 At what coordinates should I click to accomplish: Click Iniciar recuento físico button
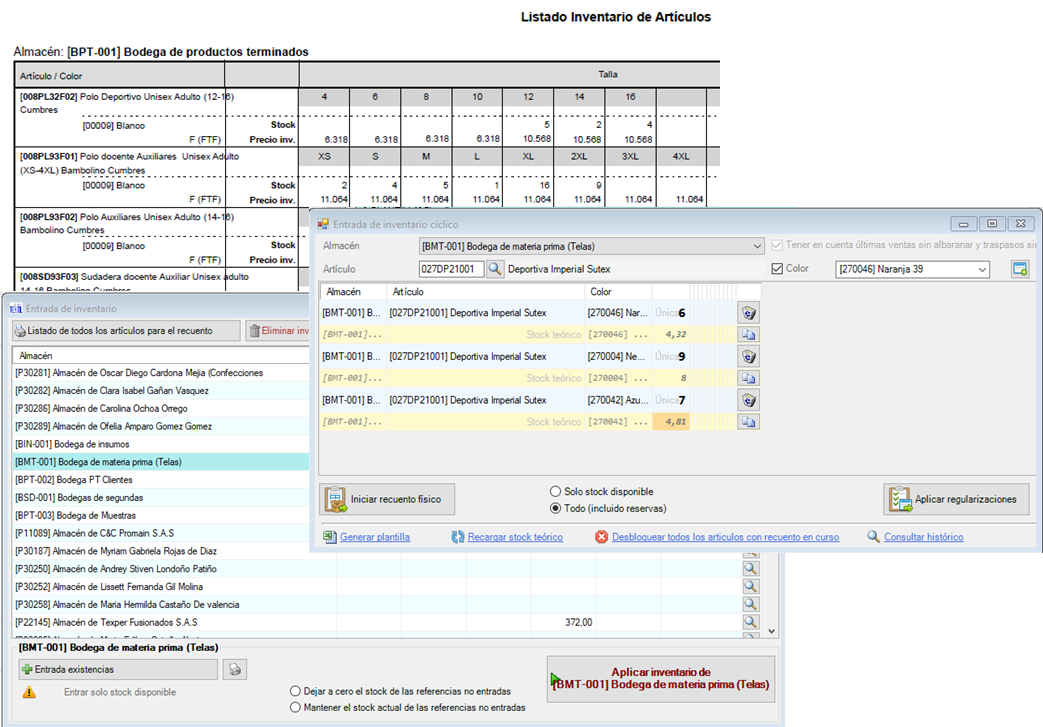(x=389, y=498)
